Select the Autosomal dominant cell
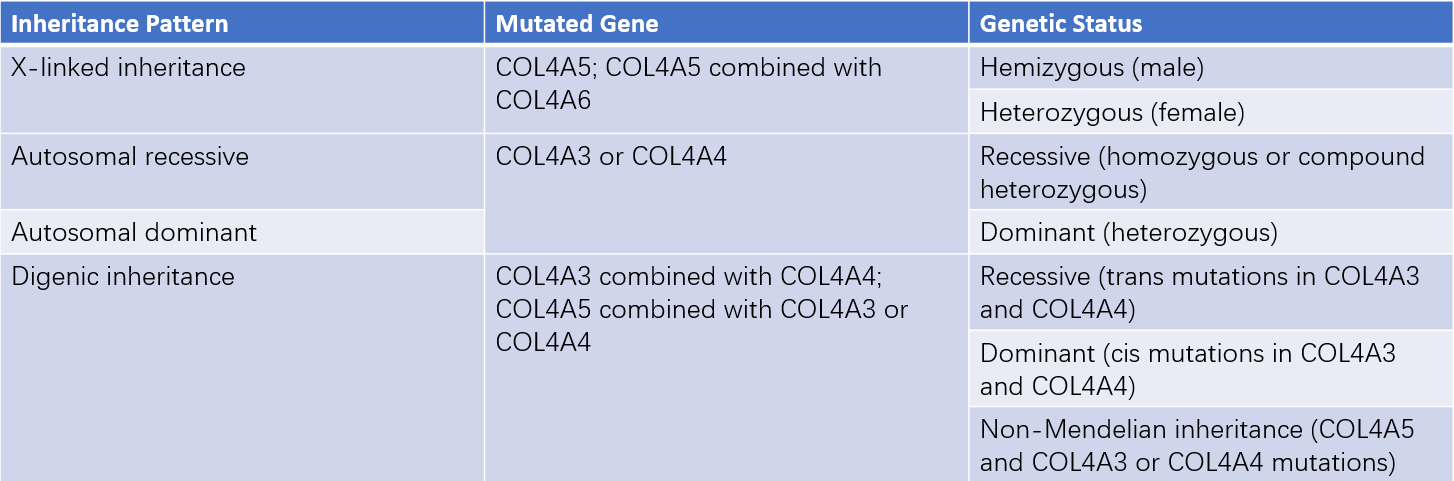Image resolution: width=1454 pixels, height=481 pixels. click(242, 232)
